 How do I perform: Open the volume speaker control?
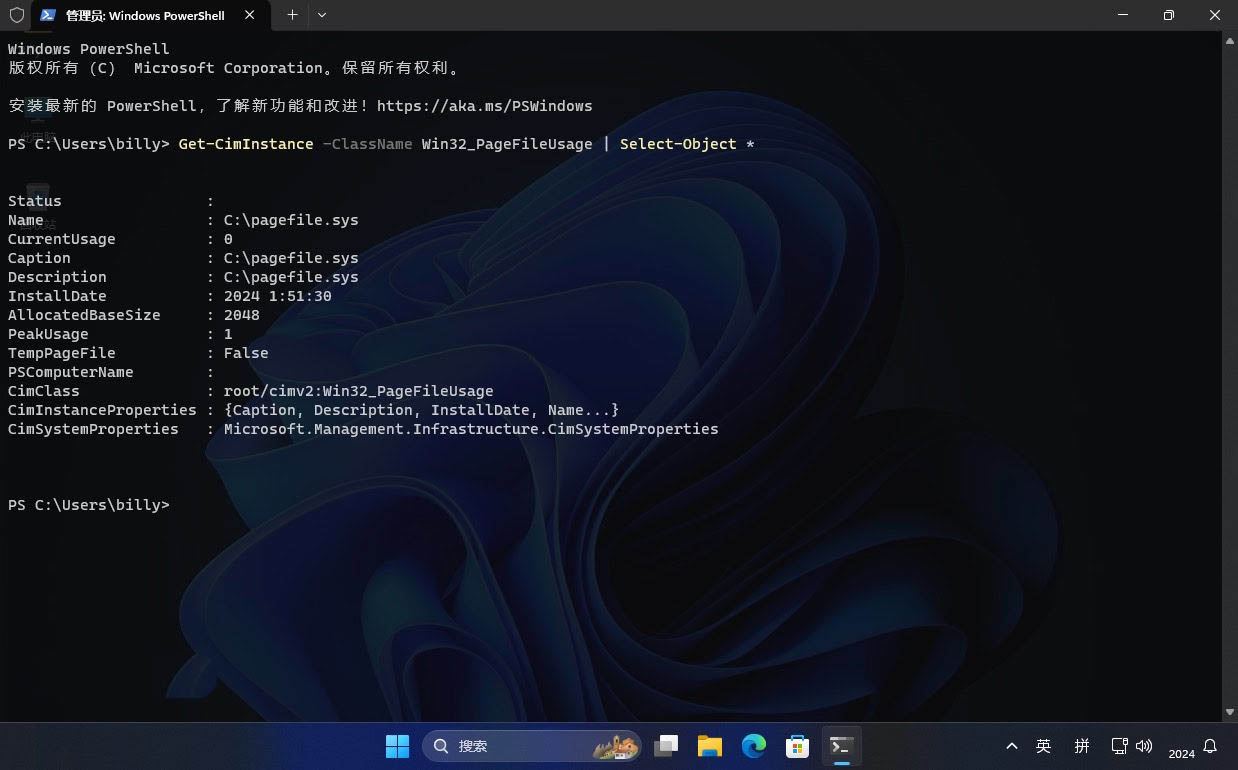point(1144,746)
